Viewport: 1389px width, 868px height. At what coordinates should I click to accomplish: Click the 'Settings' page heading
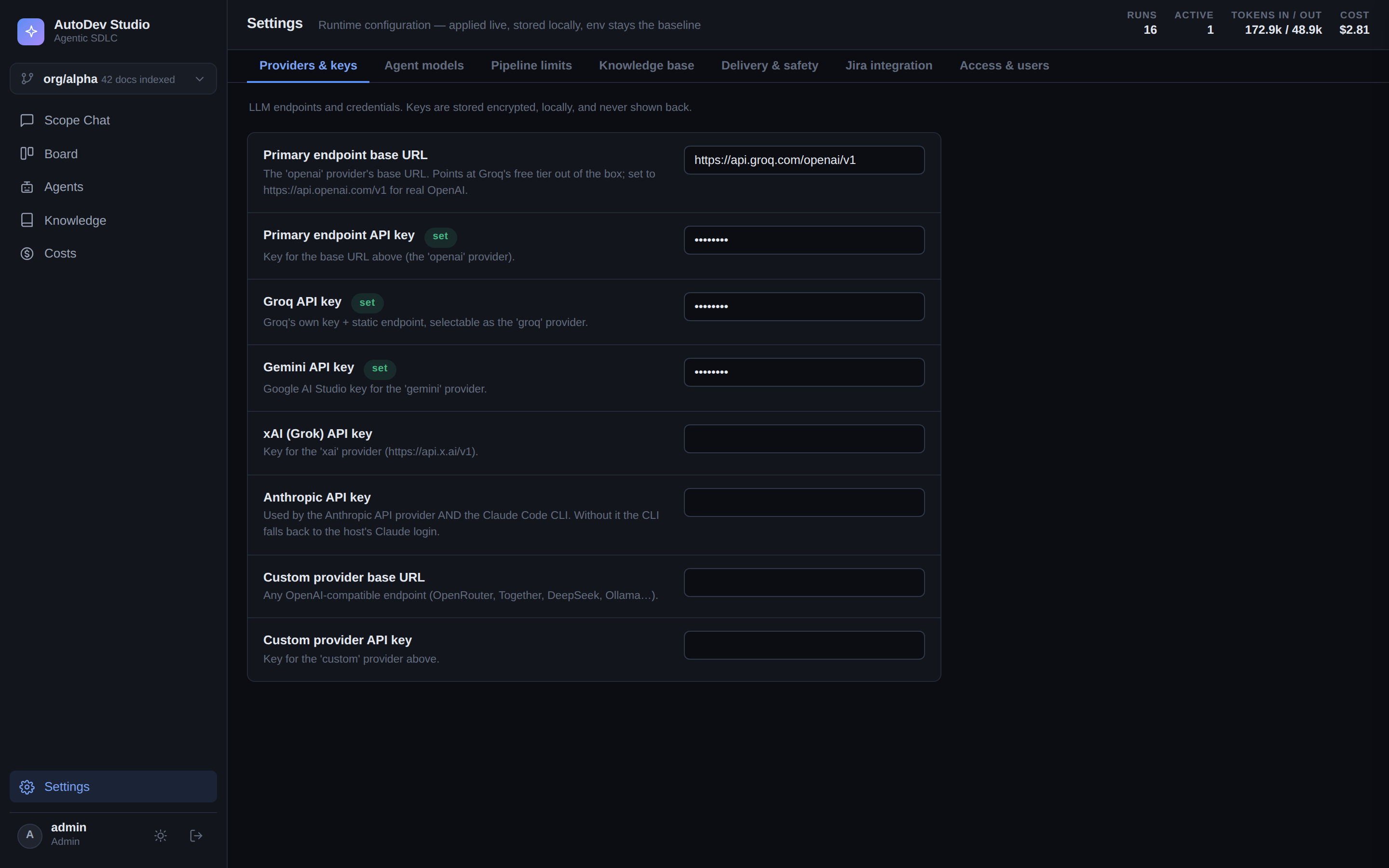pyautogui.click(x=275, y=24)
